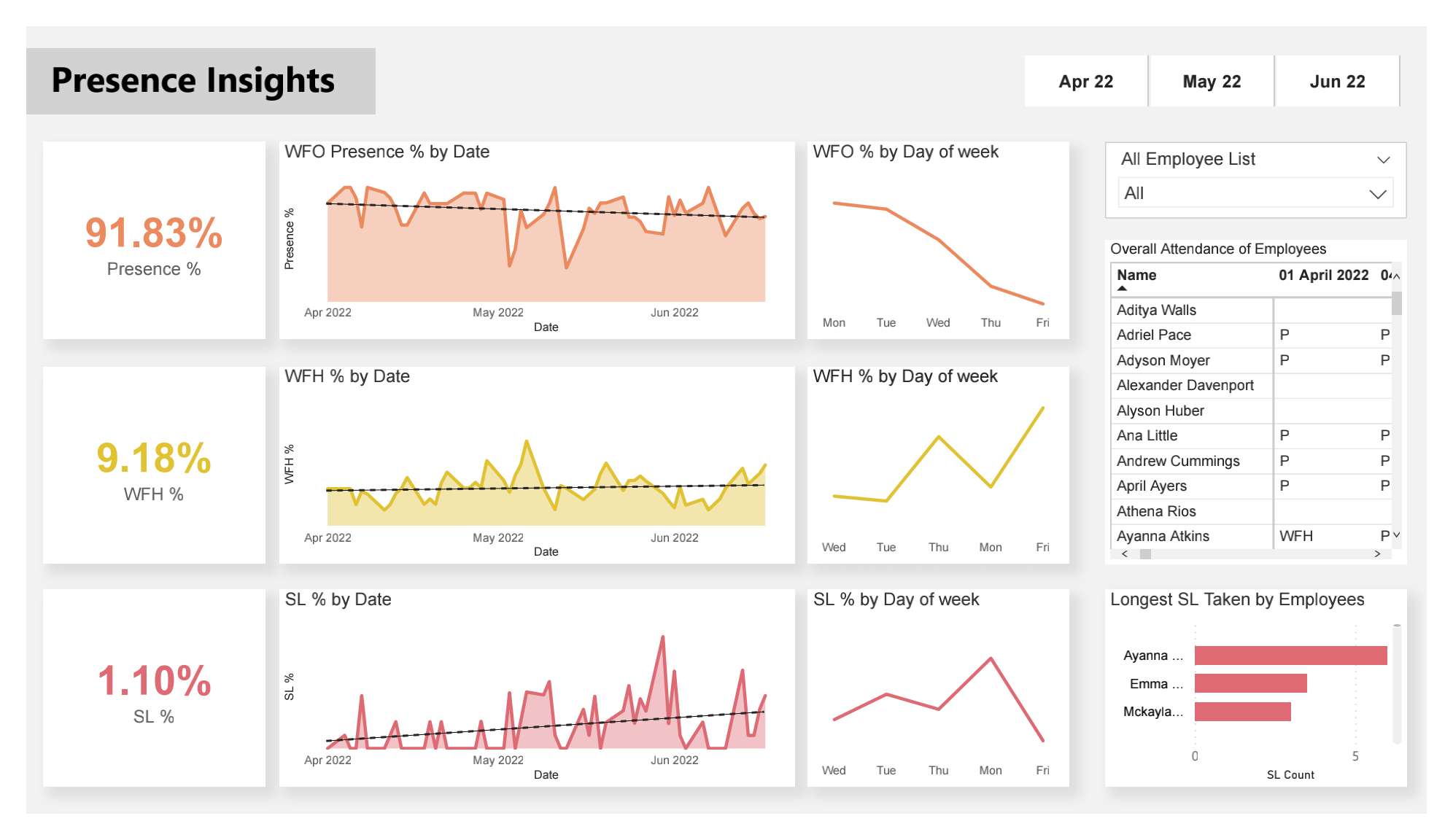This screenshot has height=840, width=1453.
Task: Sort the attendance table by Name
Action: [x=1137, y=275]
